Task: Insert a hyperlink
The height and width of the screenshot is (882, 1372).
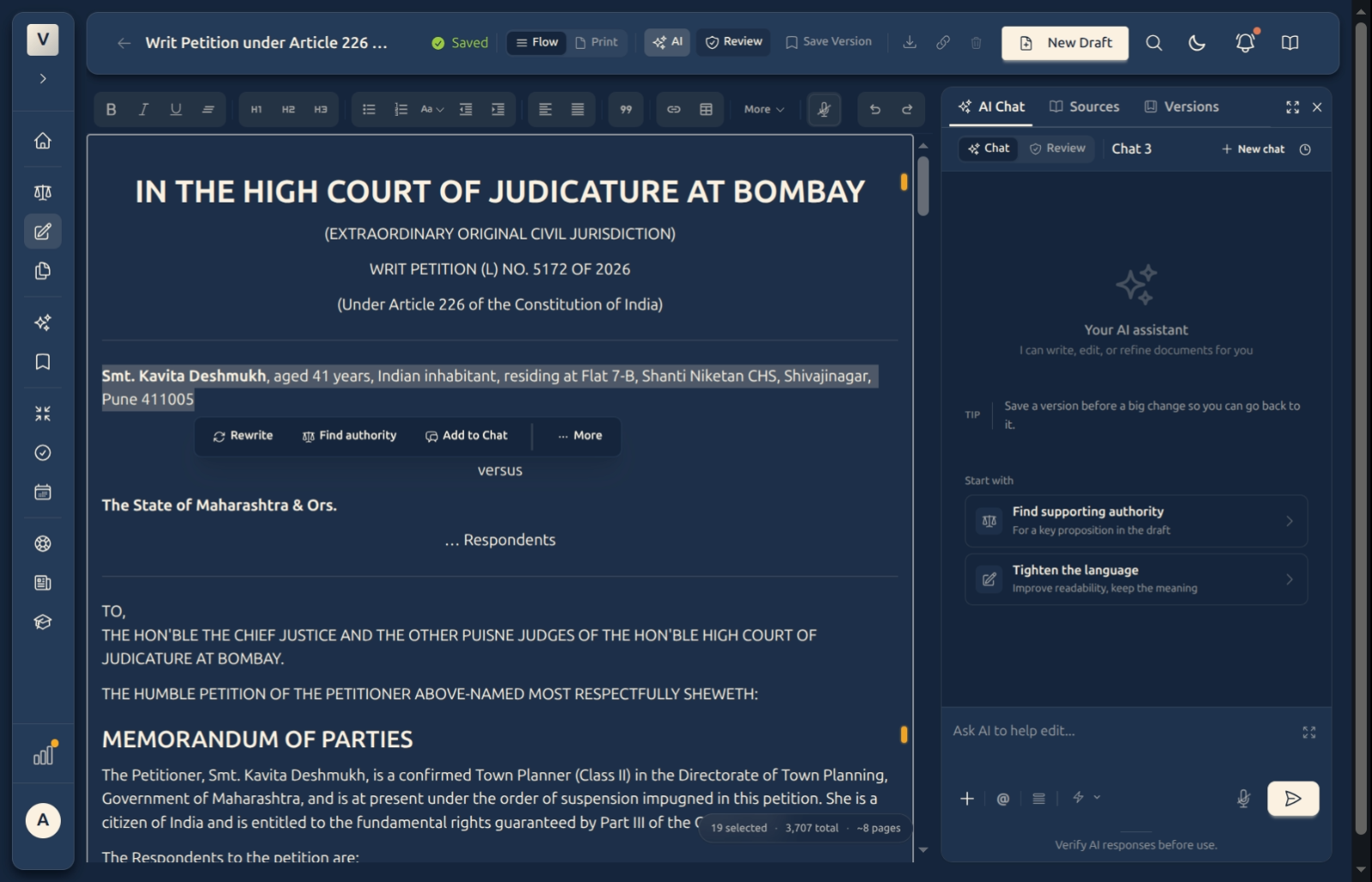Action: tap(674, 109)
